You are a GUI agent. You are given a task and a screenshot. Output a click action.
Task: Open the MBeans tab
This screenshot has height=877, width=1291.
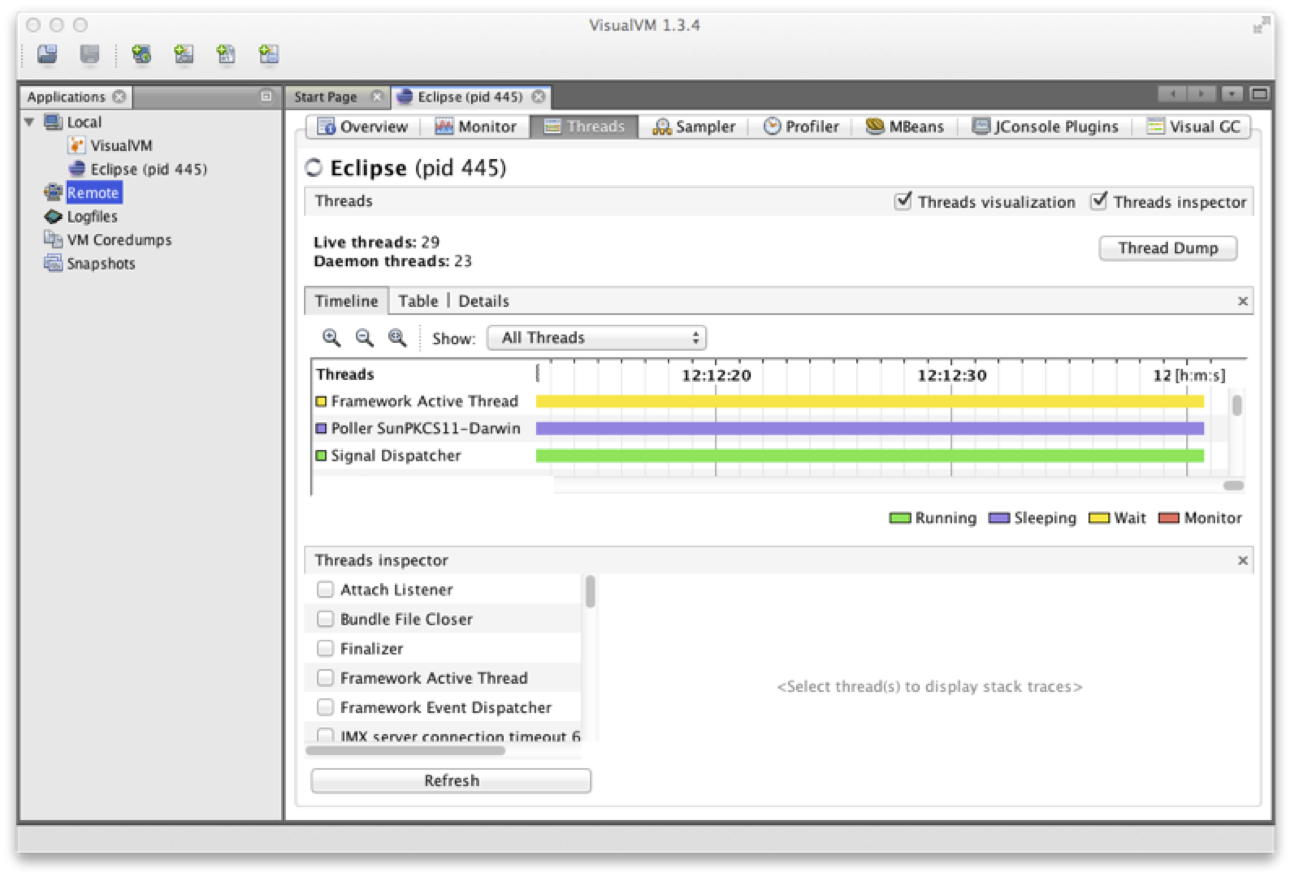pos(905,127)
